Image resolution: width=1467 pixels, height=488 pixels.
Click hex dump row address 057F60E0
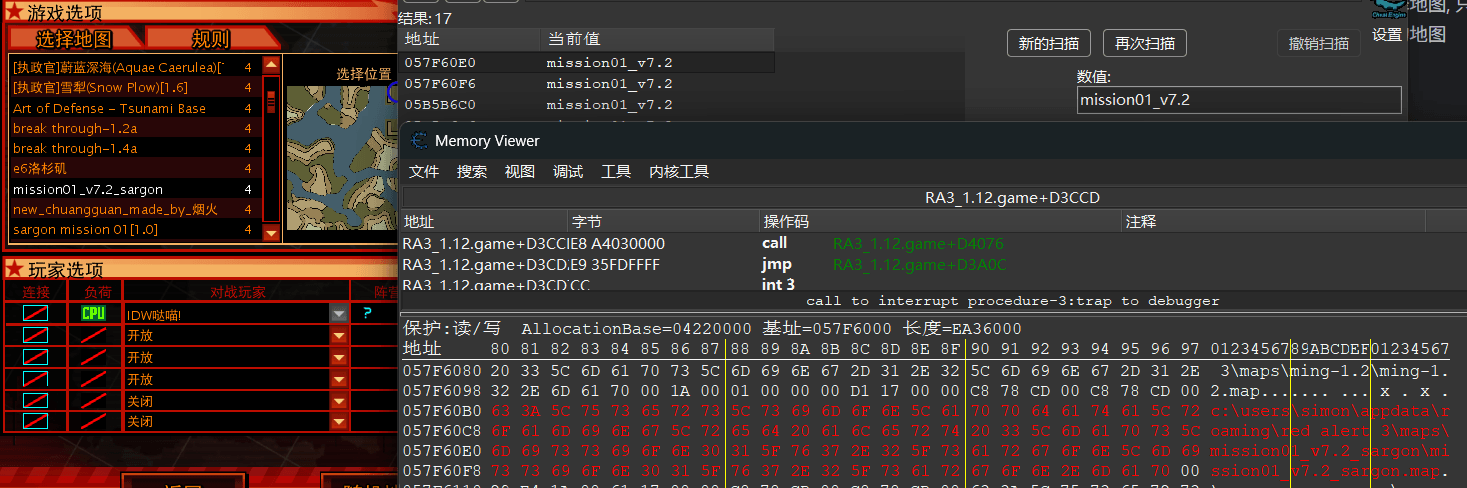pos(440,450)
